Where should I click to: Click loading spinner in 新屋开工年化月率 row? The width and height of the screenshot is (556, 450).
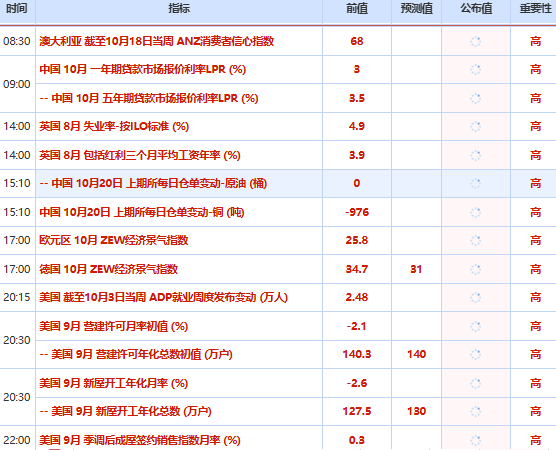476,384
